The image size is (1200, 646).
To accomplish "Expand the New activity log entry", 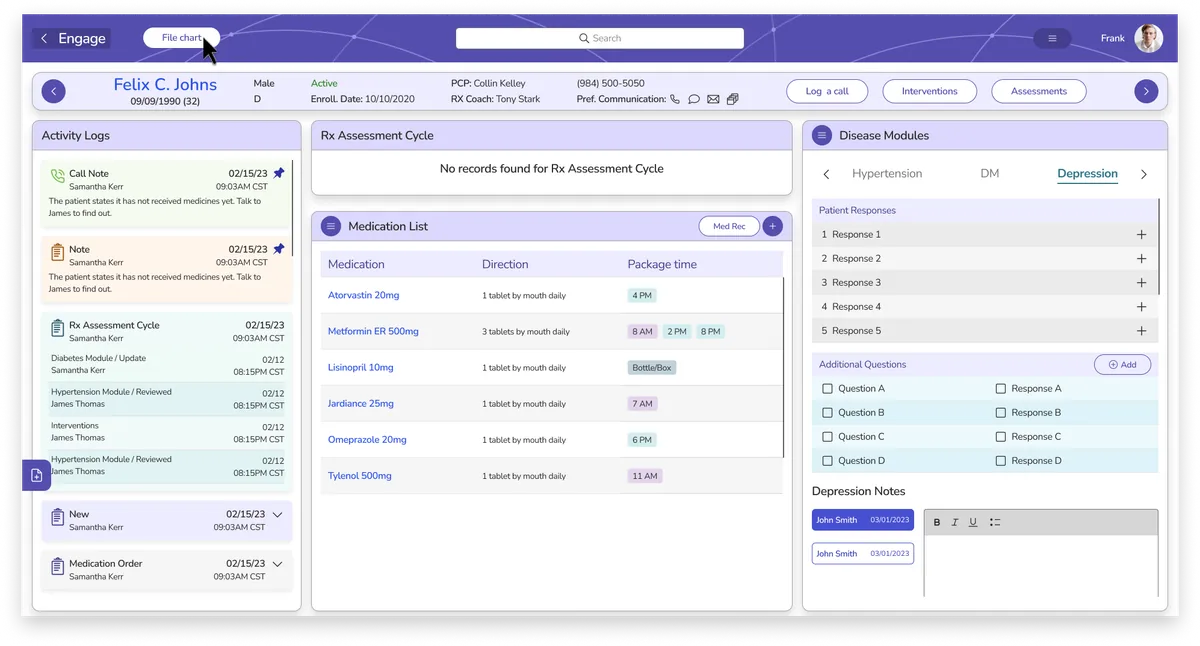I will pyautogui.click(x=278, y=514).
